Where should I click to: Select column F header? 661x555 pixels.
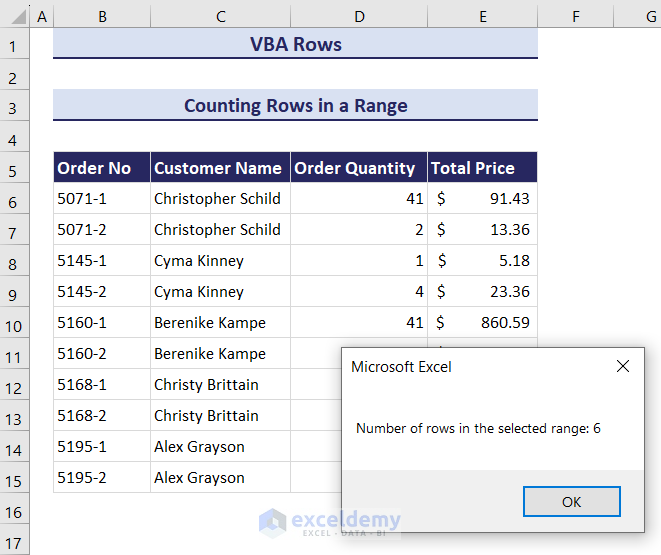coord(577,17)
